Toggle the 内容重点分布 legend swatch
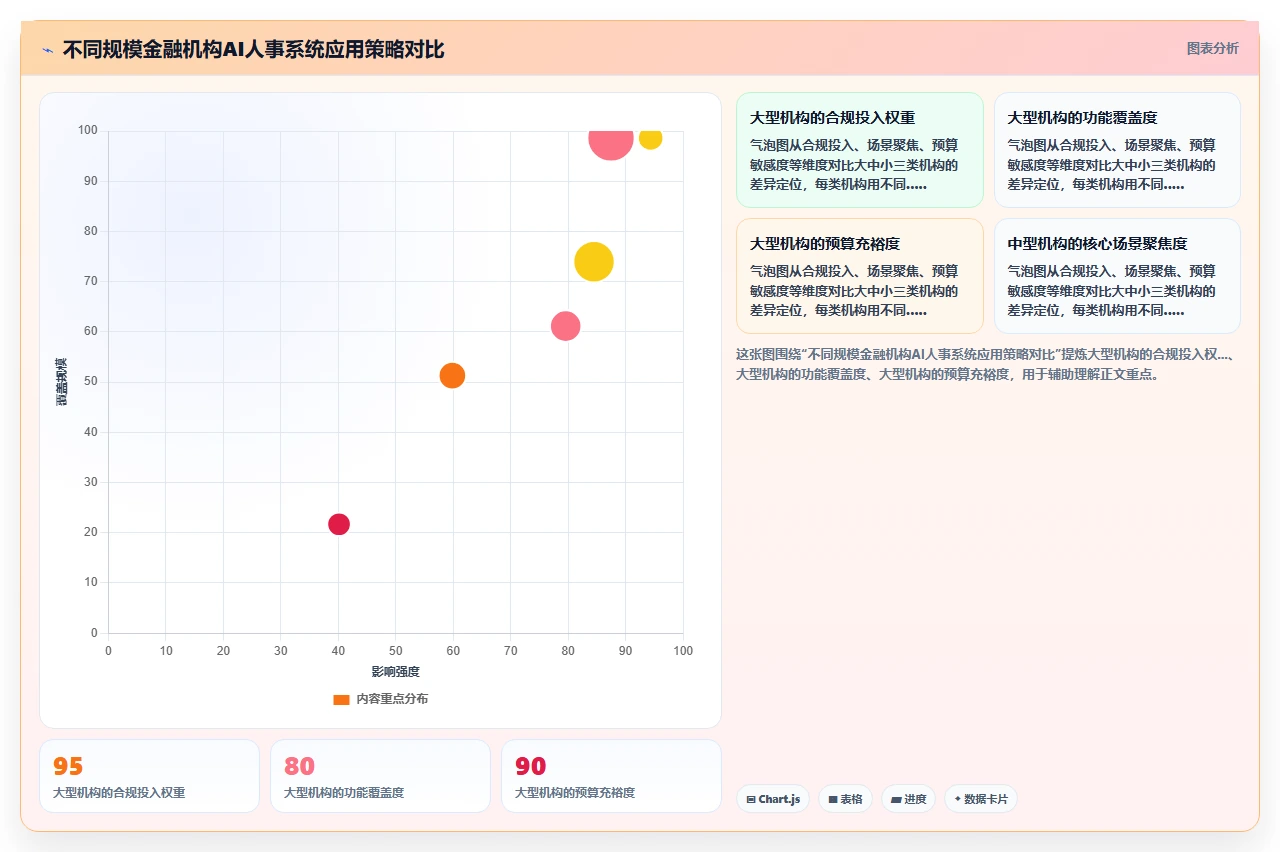The image size is (1280, 852). pos(341,700)
